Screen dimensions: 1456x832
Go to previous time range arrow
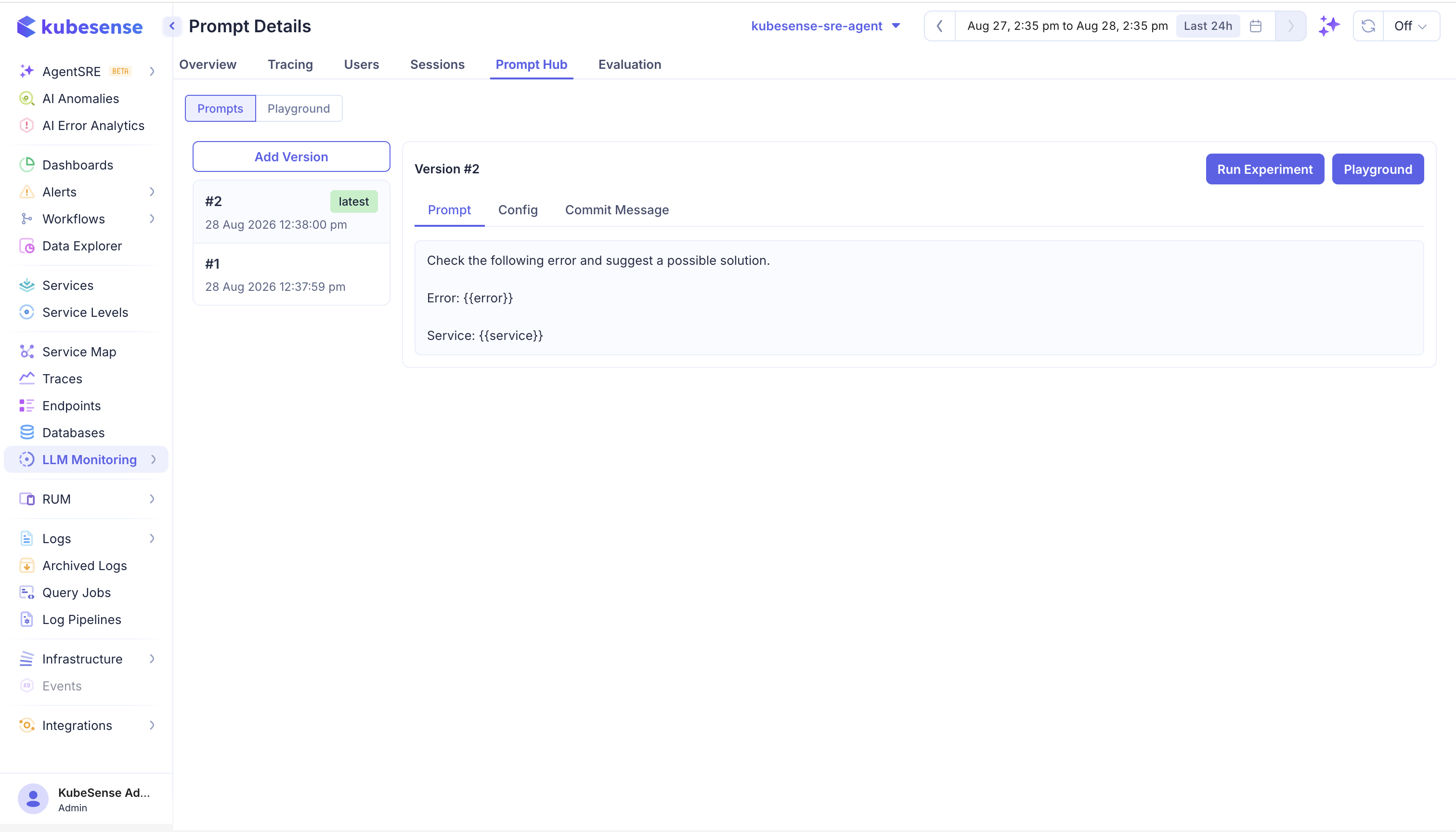939,26
